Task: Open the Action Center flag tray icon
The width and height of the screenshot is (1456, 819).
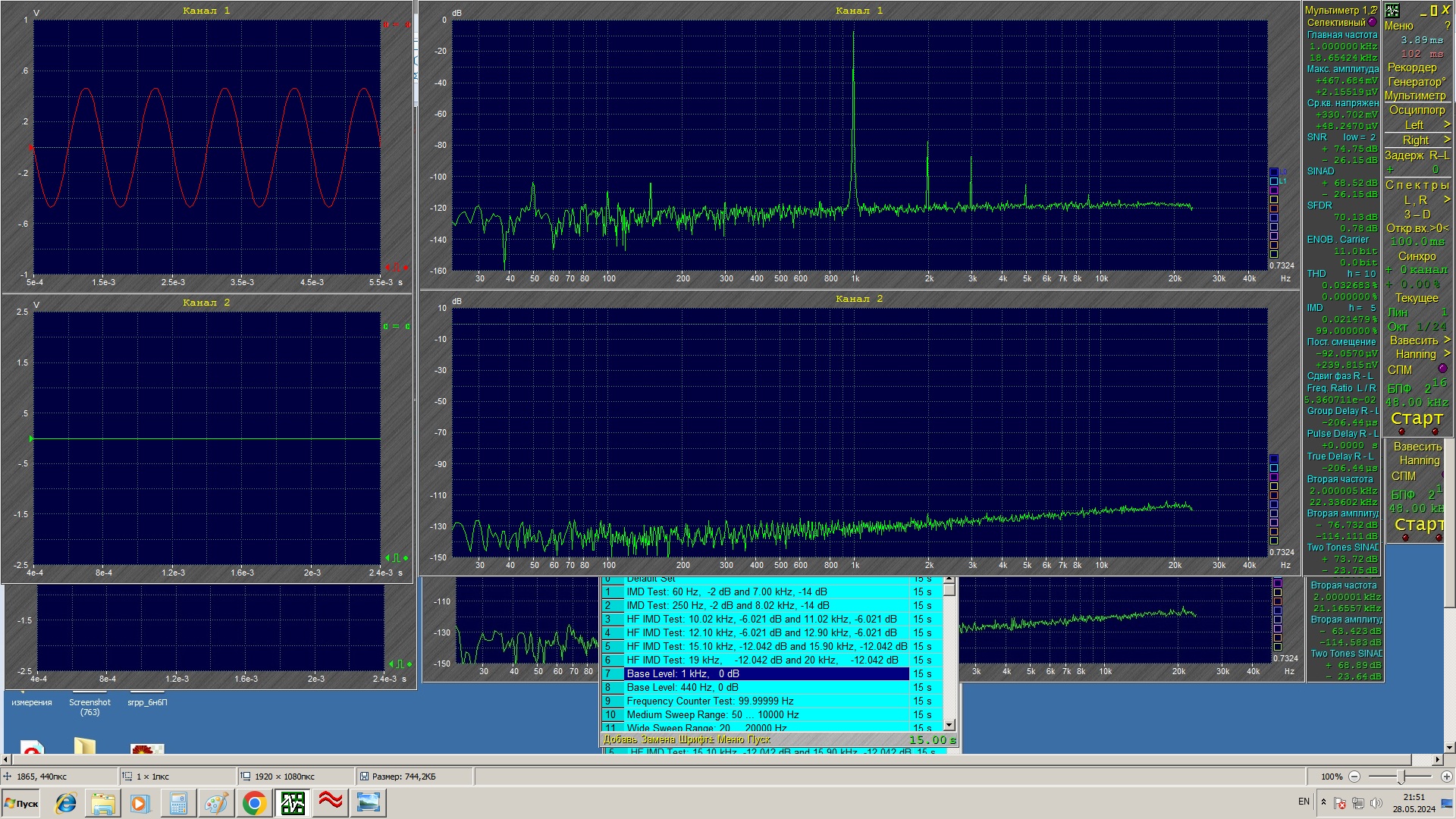Action: pos(1340,802)
